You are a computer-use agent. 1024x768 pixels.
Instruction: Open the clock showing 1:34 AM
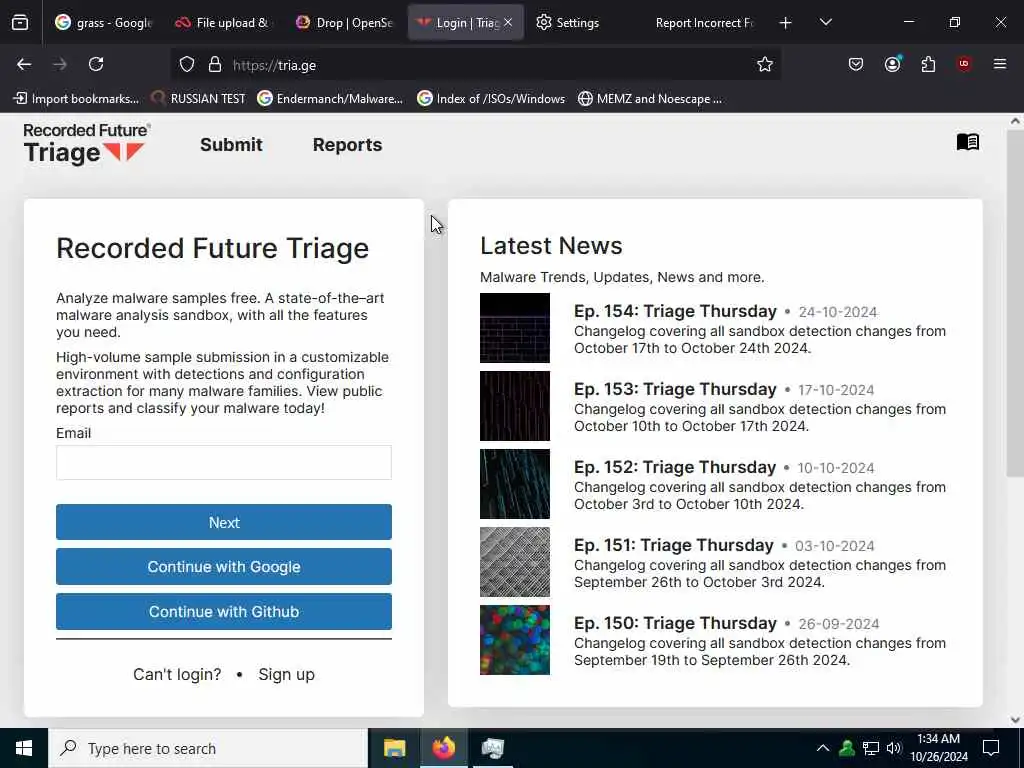[x=939, y=748]
